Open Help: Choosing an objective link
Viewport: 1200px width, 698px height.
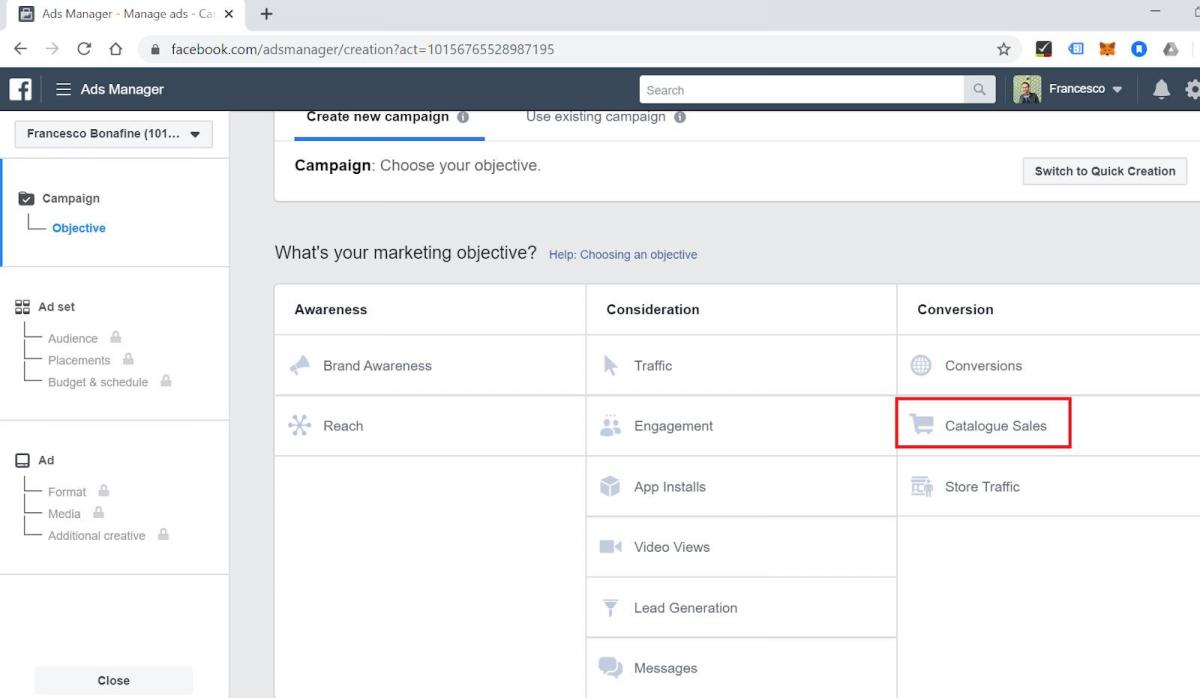(623, 255)
